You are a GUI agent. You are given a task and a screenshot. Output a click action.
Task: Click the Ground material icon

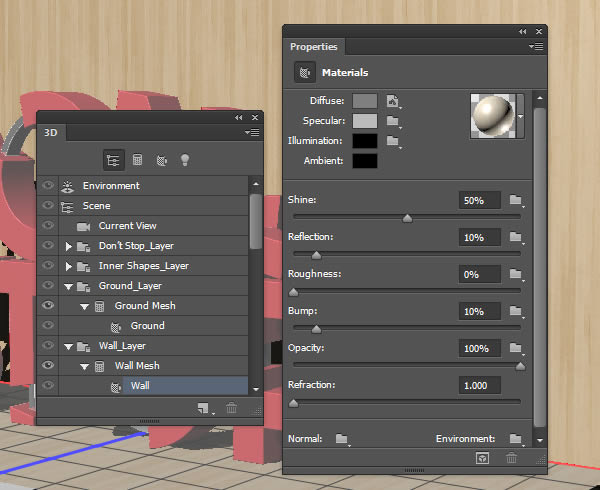[x=116, y=327]
